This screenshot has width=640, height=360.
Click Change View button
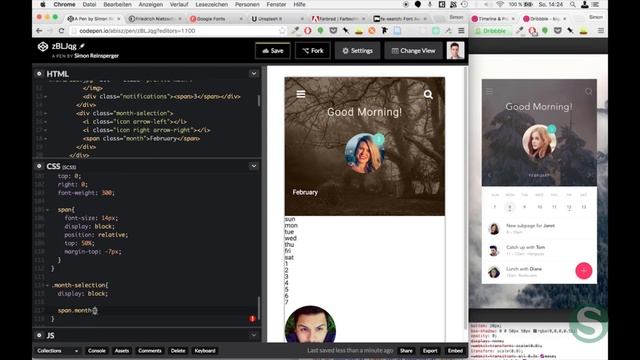tap(413, 51)
